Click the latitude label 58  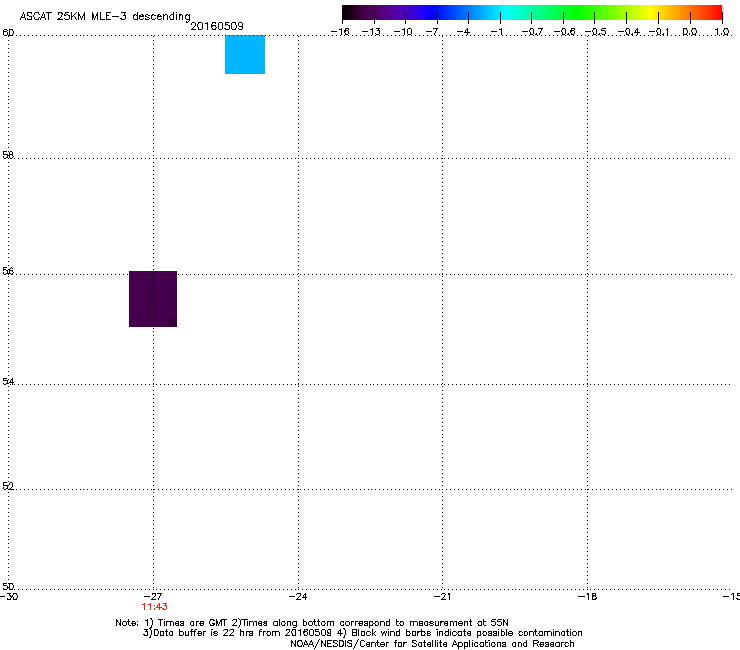(x=8, y=155)
